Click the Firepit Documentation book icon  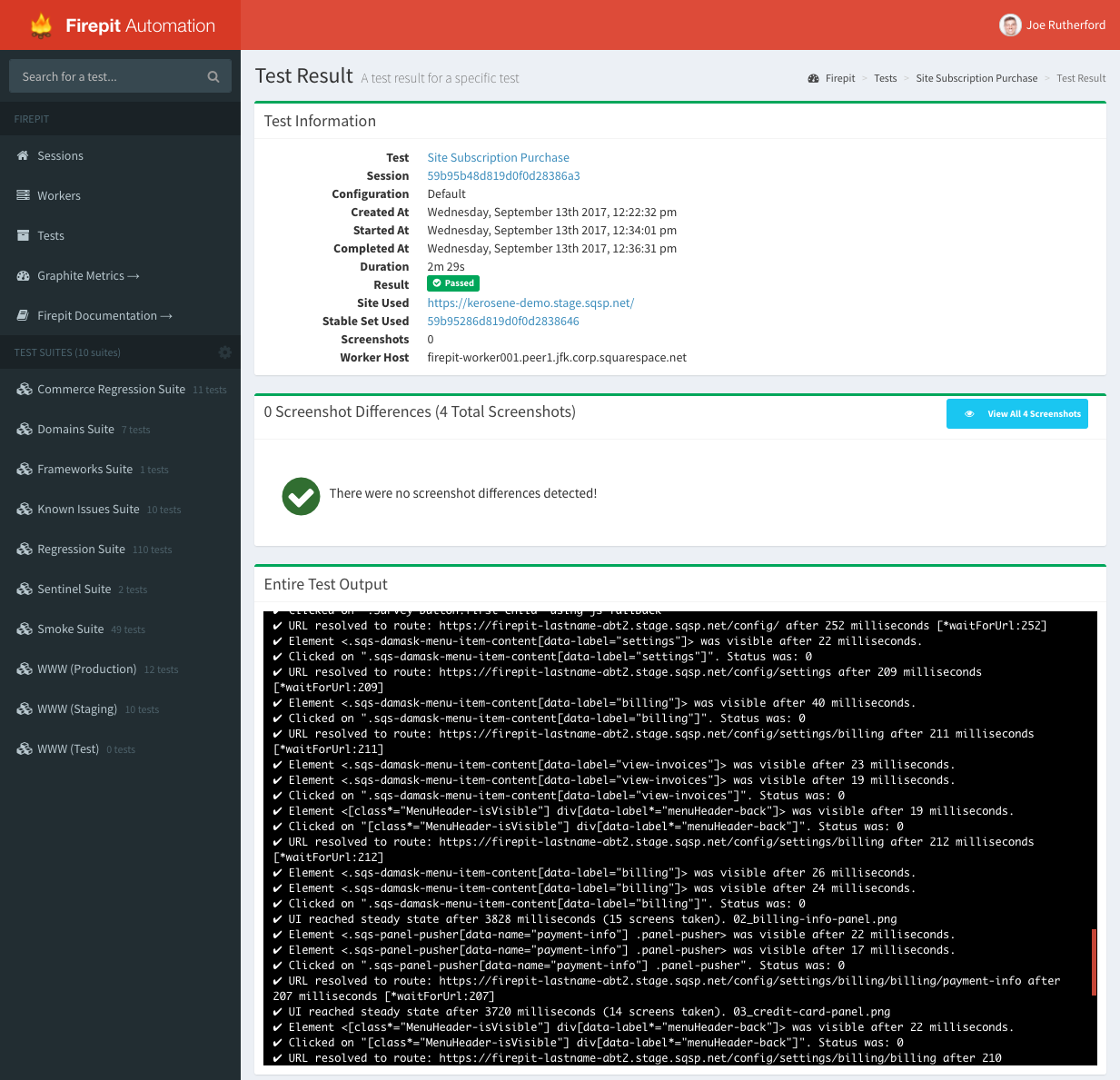pos(23,316)
